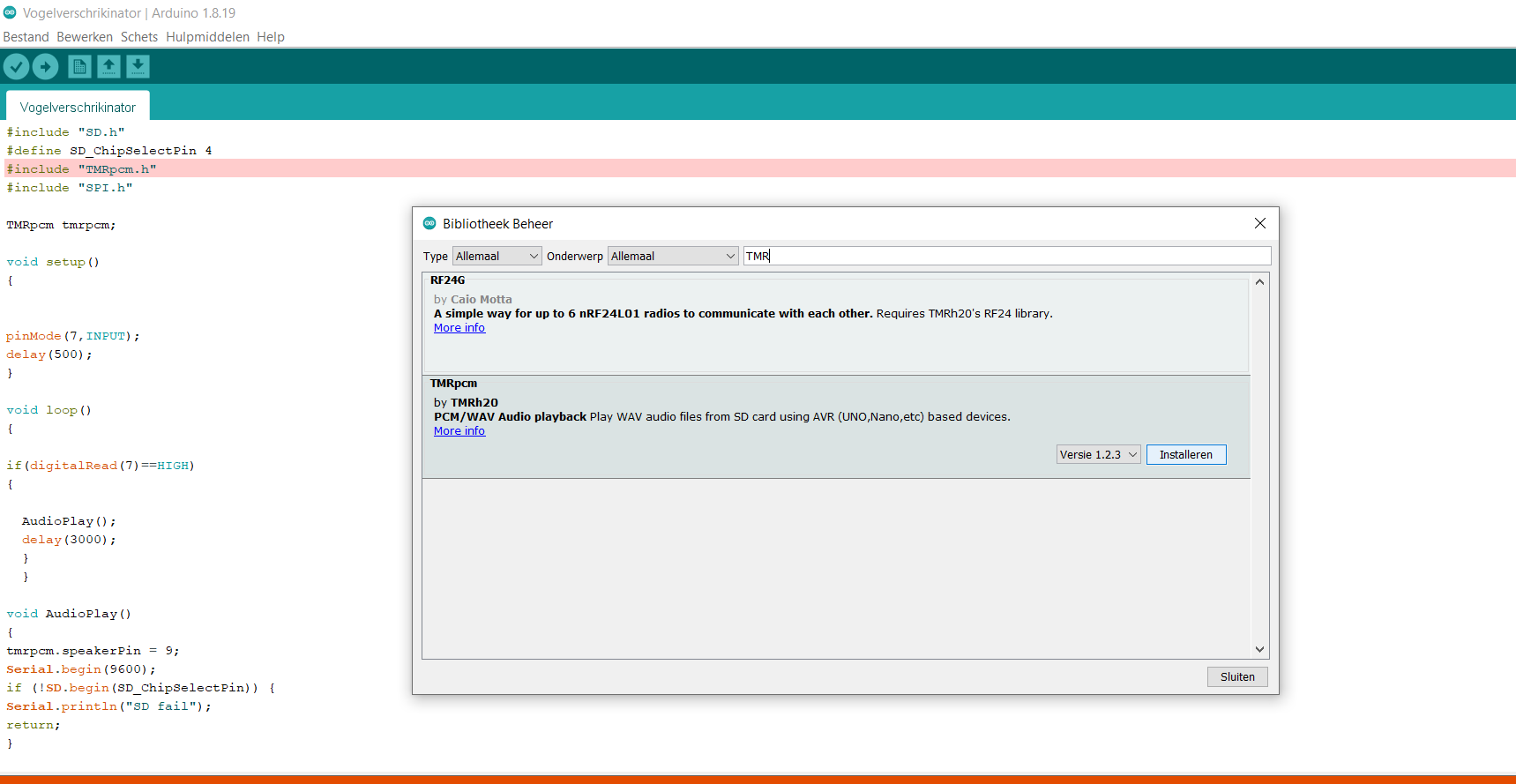
Task: Click the Verify (checkmark) toolbar icon
Action: pyautogui.click(x=16, y=66)
